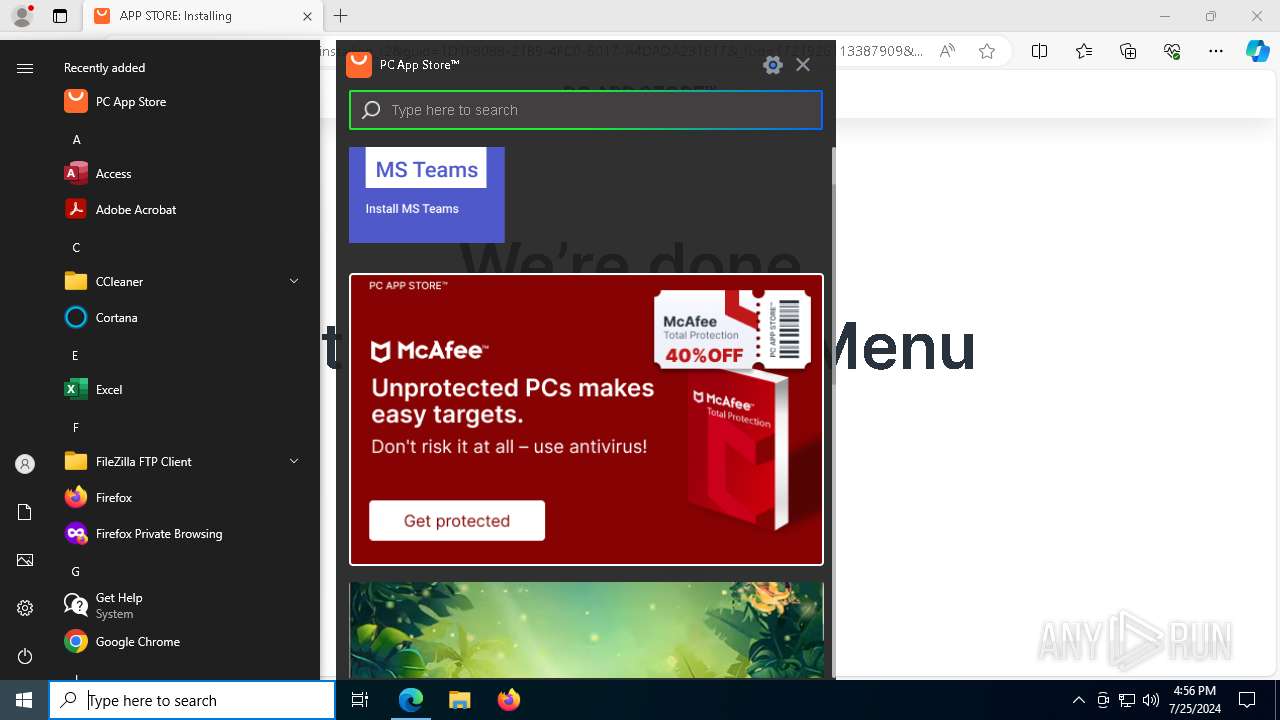Open Get Help app
Viewport: 1280px width, 720px height.
[184, 606]
